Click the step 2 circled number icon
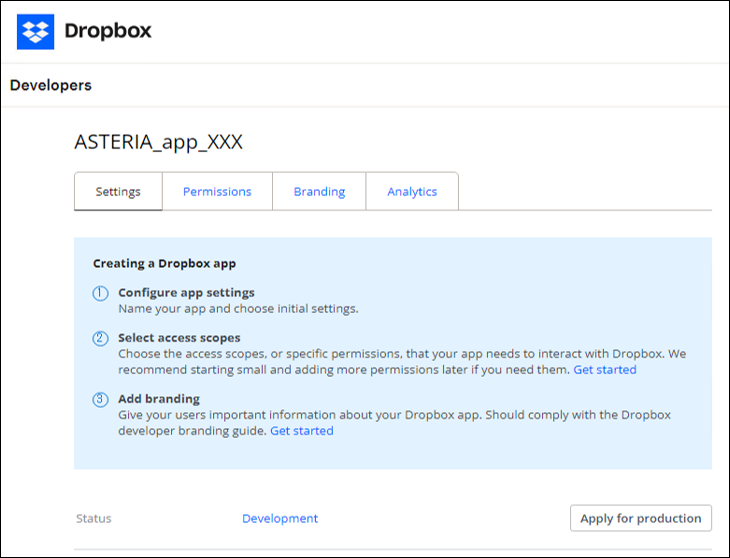Screen dimensions: 730x558 [100, 338]
